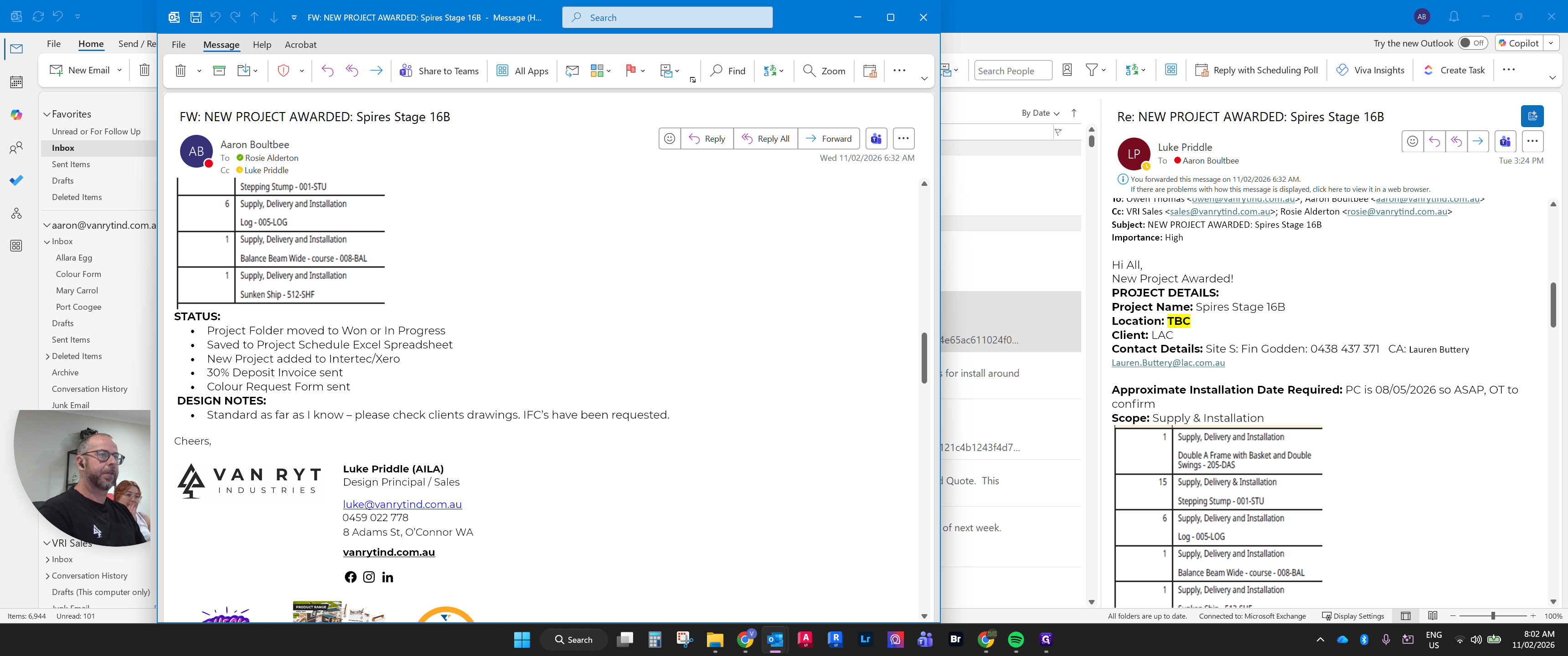
Task: Click the Share to Teams icon
Action: 405,71
